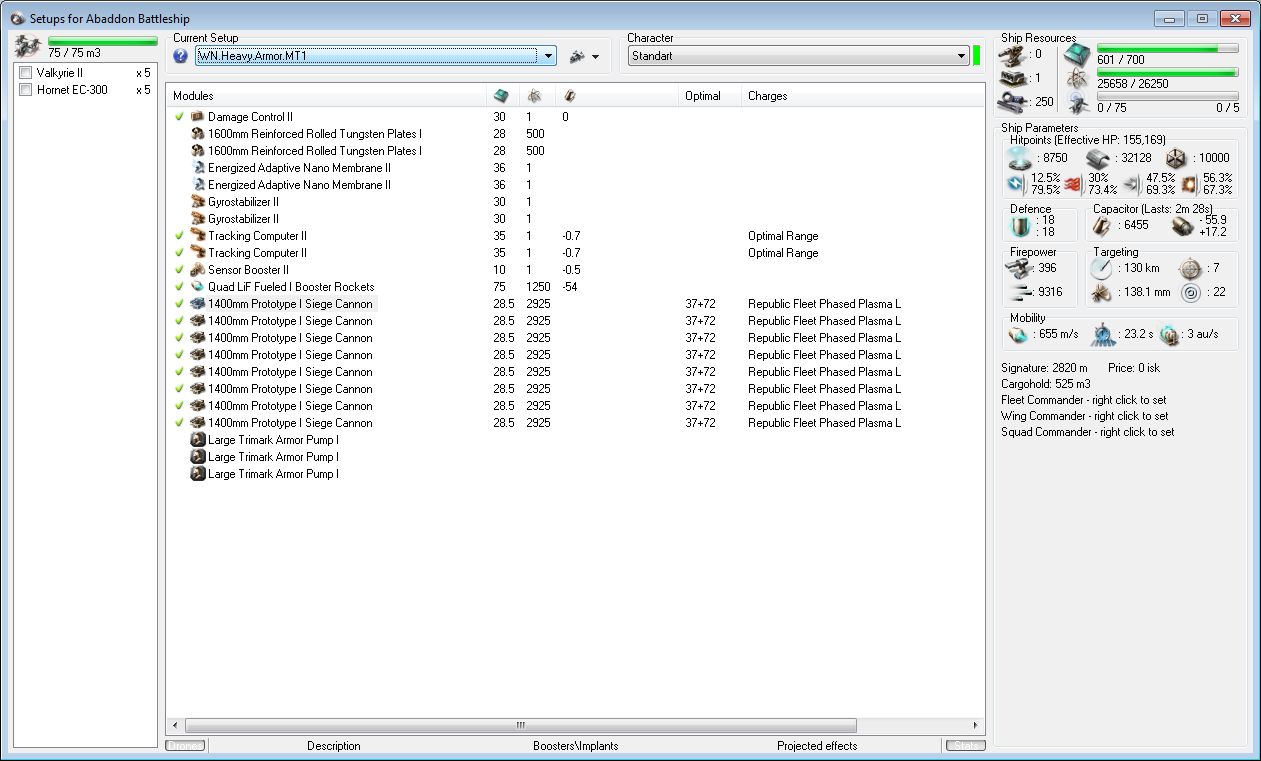Click the targeting range icon showing 130 km

[1101, 268]
